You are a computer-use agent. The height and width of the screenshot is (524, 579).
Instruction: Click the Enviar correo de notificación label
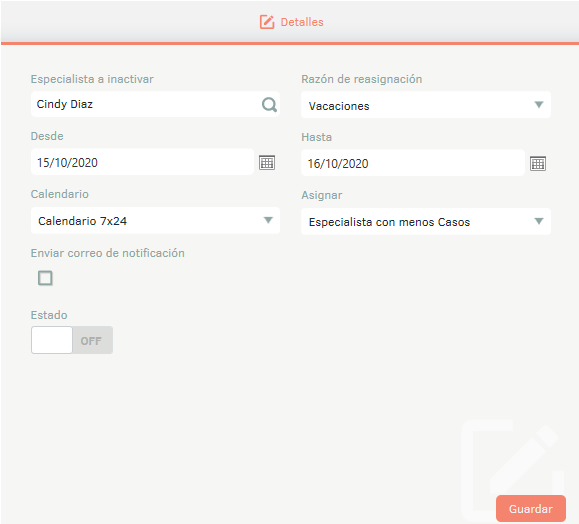click(107, 253)
